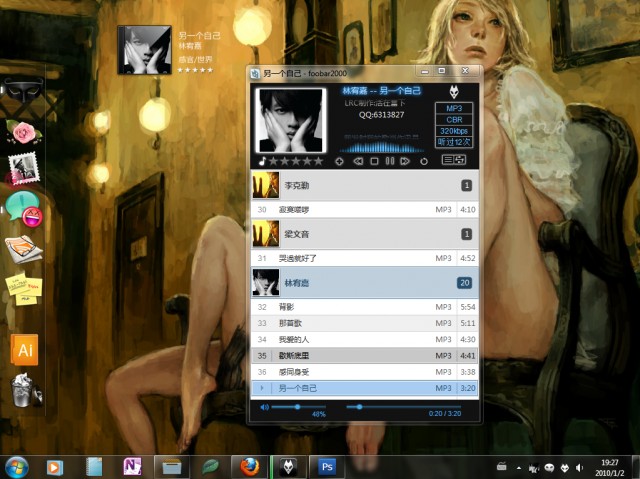Click the foobar2000 taskbar button
The width and height of the screenshot is (640, 479).
(288, 467)
